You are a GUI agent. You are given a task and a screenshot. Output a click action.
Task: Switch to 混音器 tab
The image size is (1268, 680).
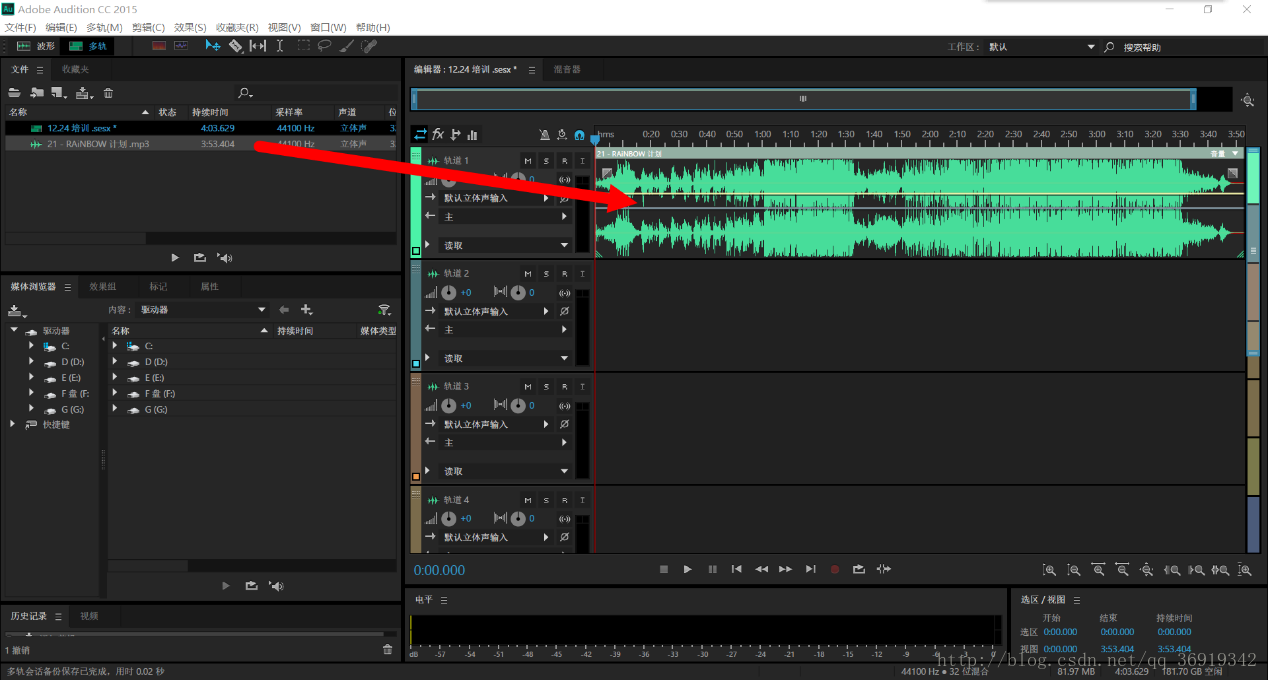click(x=566, y=70)
